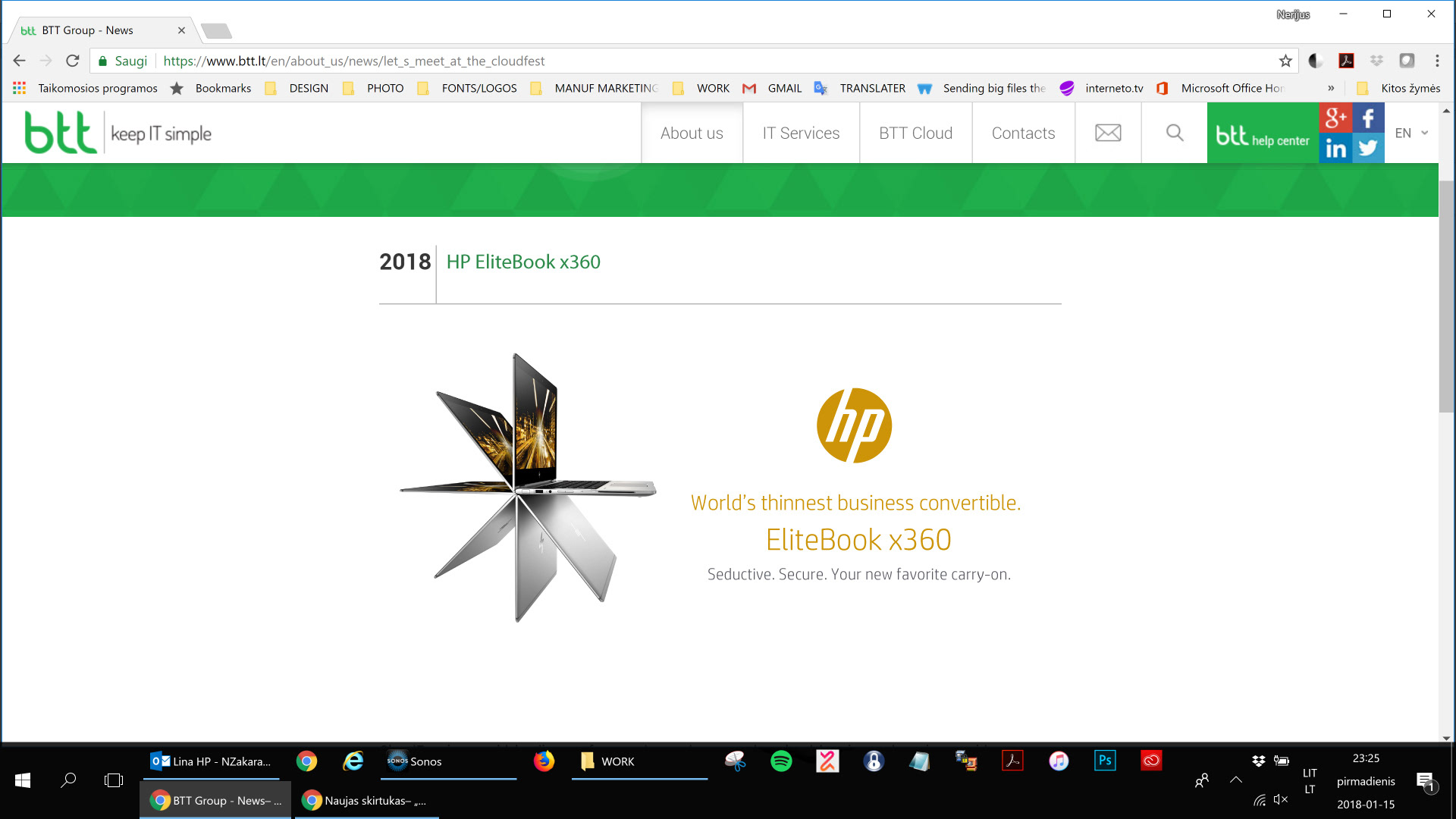Open the WORK folder taskbar window

point(639,761)
